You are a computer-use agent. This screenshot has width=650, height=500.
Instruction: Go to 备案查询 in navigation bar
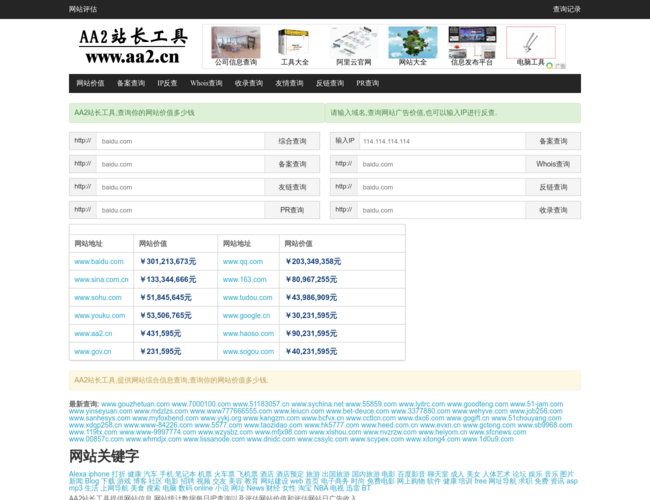[x=131, y=83]
